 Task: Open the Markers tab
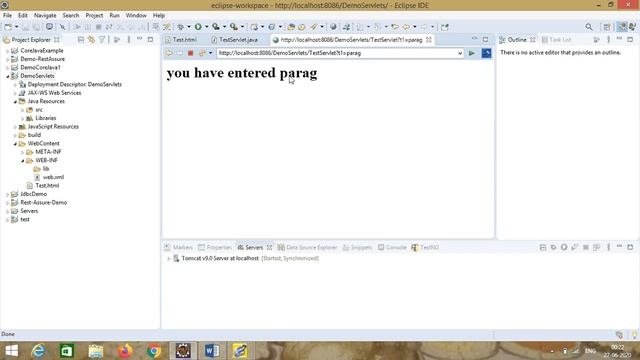pyautogui.click(x=179, y=247)
